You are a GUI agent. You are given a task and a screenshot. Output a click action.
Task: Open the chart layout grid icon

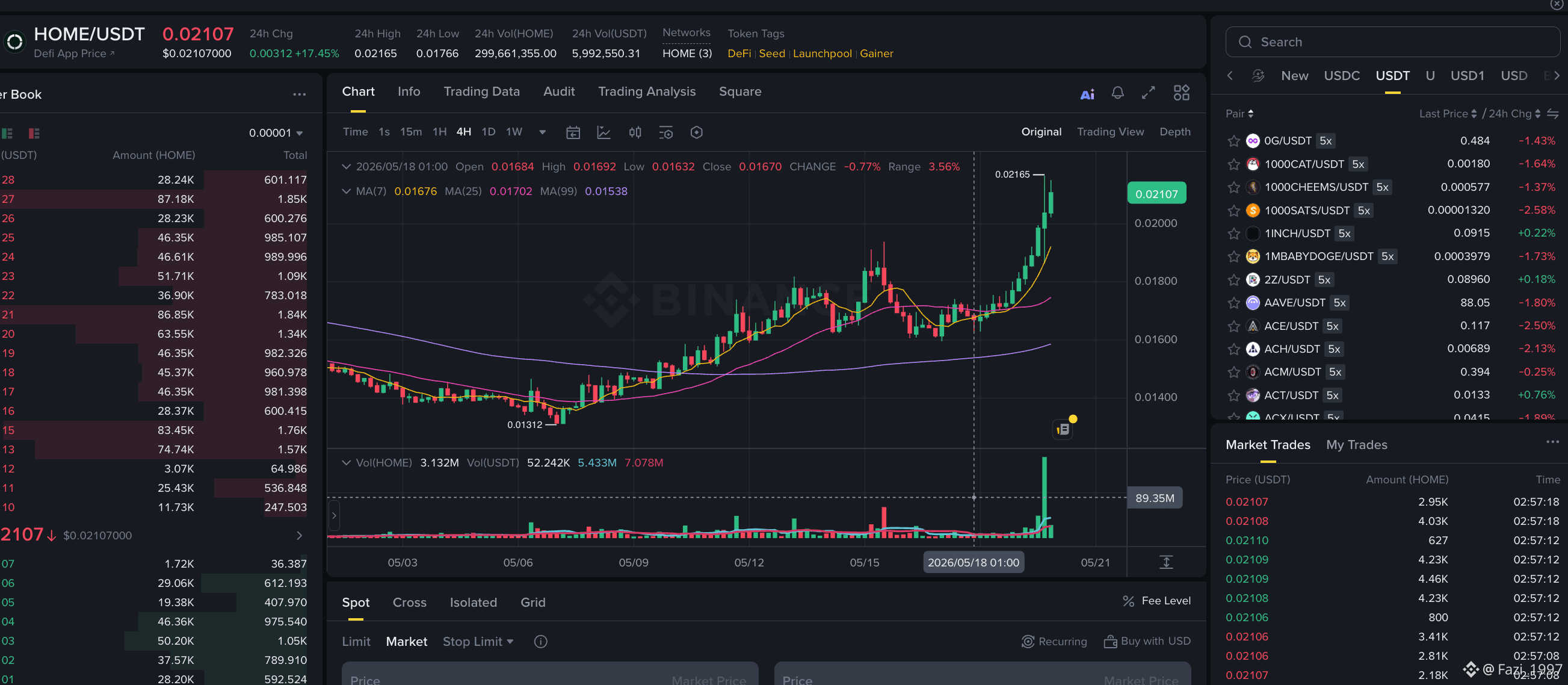1181,93
